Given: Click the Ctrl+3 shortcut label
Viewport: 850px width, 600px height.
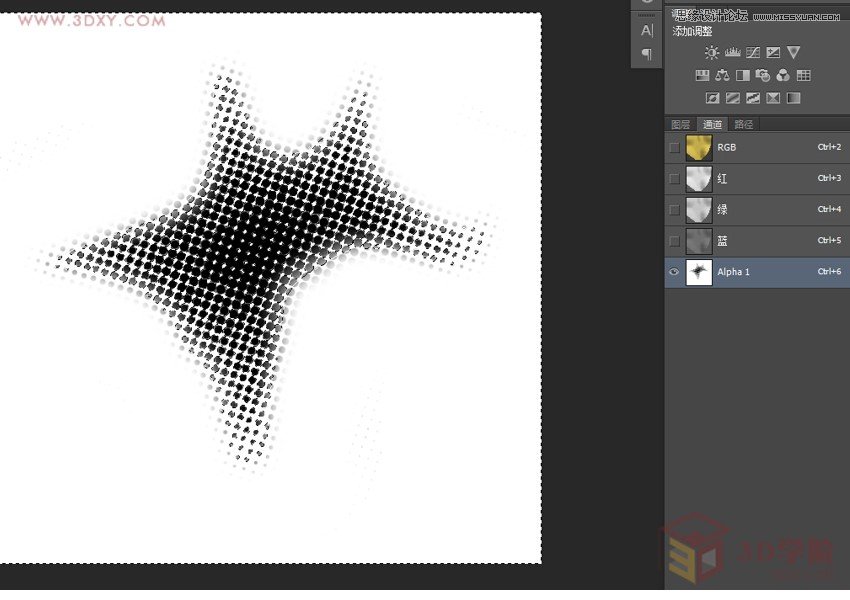Looking at the screenshot, I should coord(829,178).
